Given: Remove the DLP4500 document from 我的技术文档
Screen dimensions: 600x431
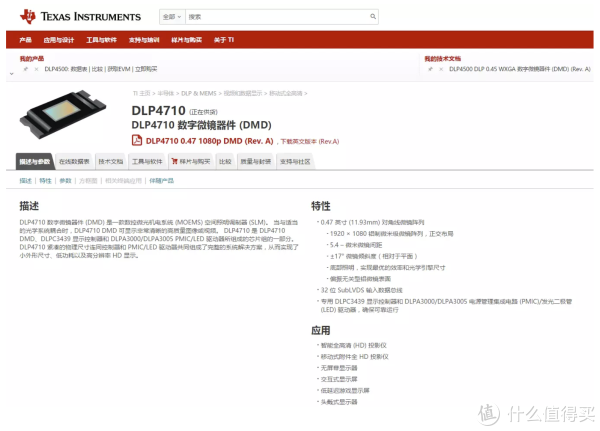Looking at the screenshot, I should pyautogui.click(x=441, y=69).
